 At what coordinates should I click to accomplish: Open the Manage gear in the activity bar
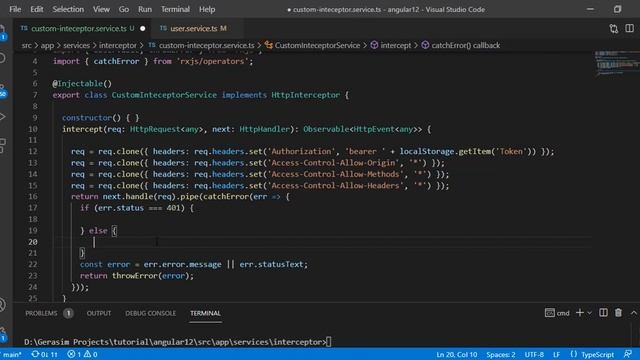pos(3,333)
